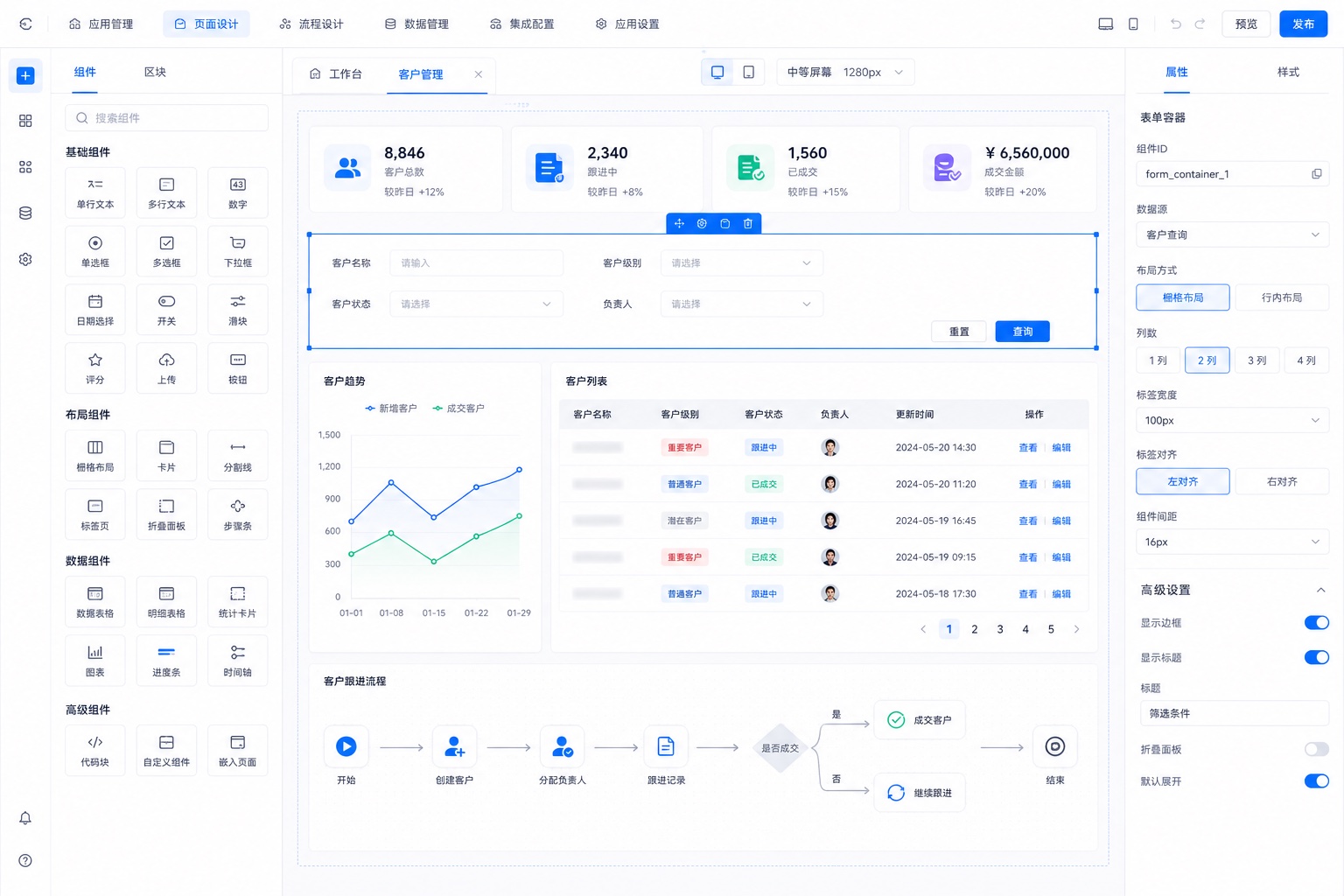Select the 滑块 slider component
The width and height of the screenshot is (1344, 896).
237,310
